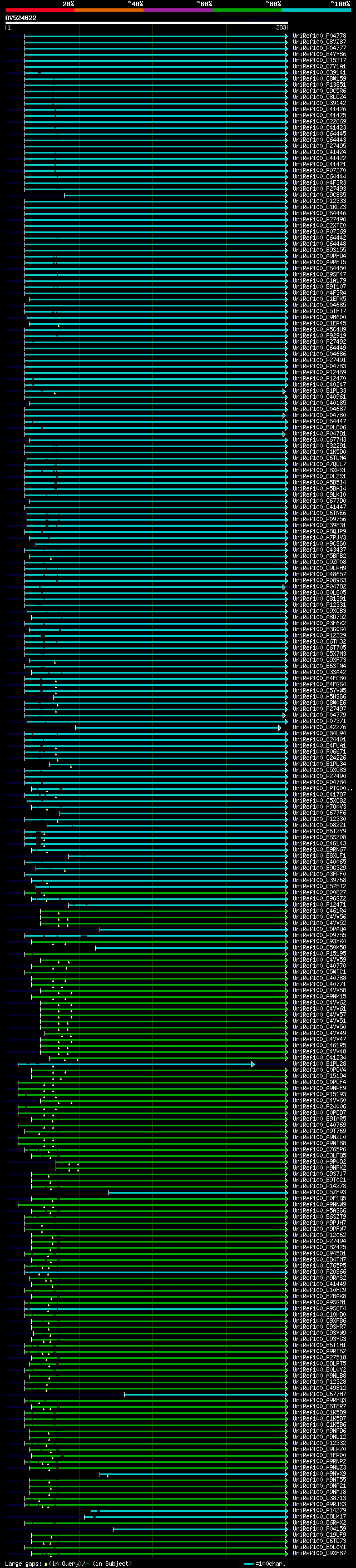Click the UniRef100_Q9XF87 label
Image resolution: width=356 pixels, height=1568 pixels.
coord(319,1554)
